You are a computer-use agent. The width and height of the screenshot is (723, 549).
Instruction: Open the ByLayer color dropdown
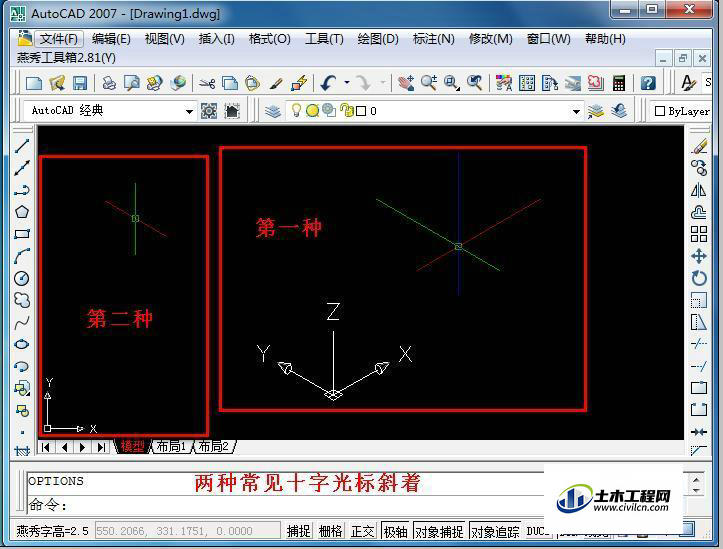click(682, 111)
